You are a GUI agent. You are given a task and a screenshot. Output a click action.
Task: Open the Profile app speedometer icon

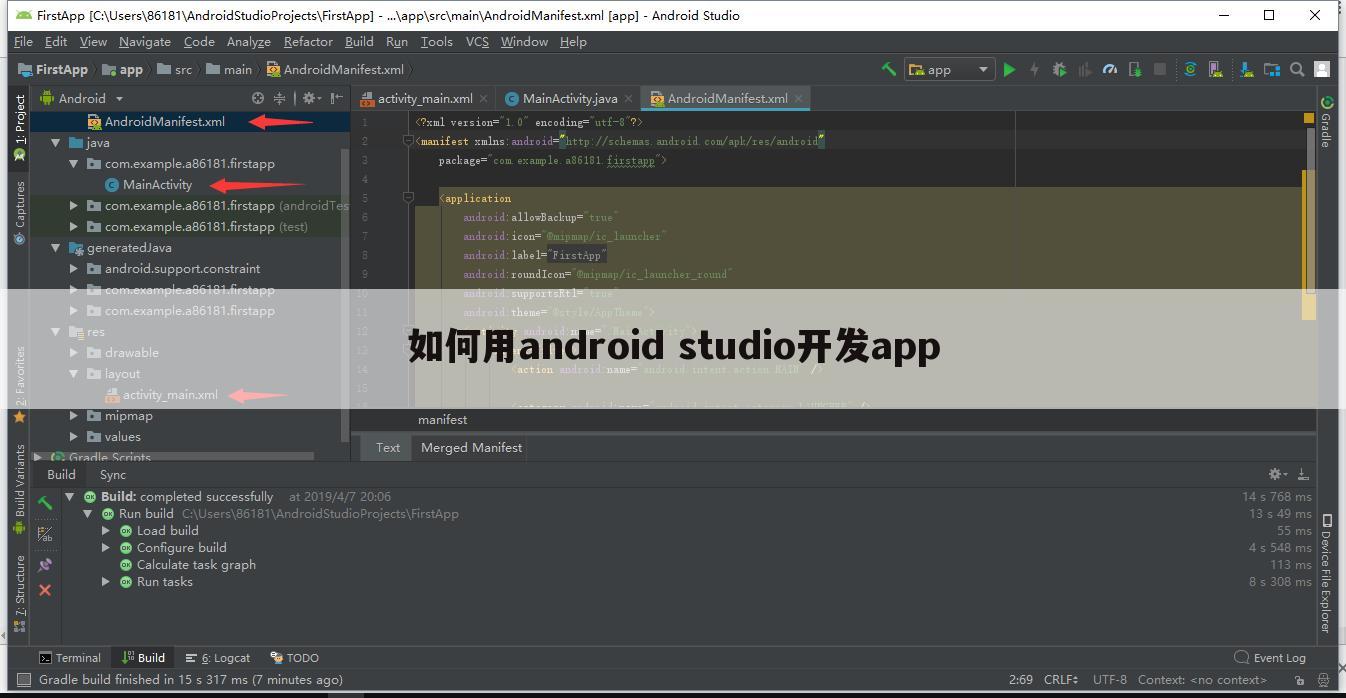[1109, 69]
